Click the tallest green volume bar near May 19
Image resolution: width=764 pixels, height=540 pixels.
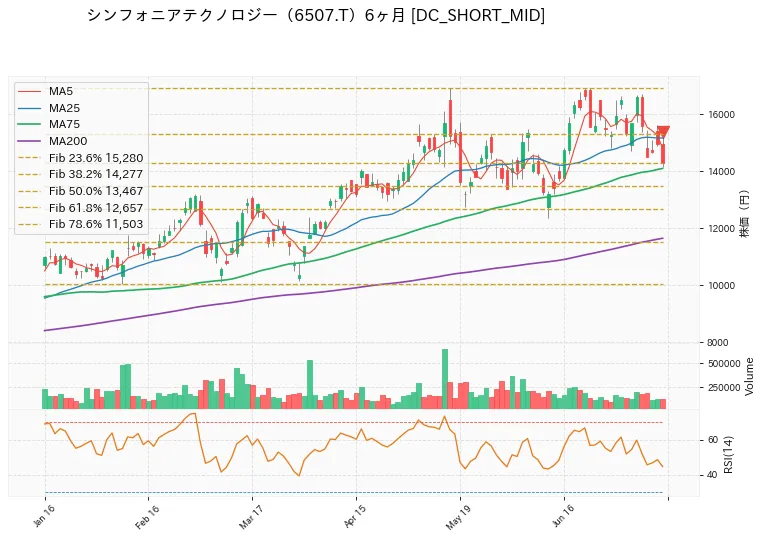pyautogui.click(x=444, y=379)
